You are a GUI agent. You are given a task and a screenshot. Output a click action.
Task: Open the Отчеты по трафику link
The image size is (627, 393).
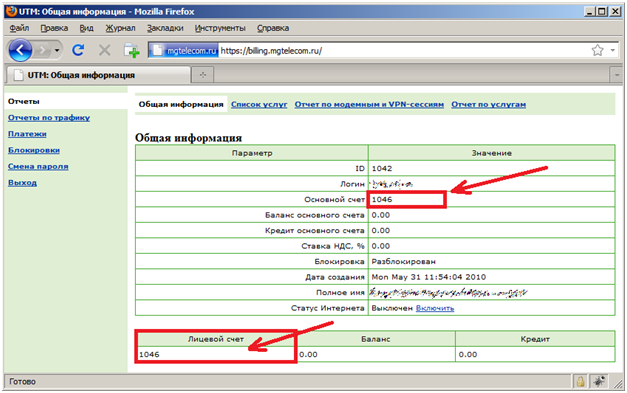pyautogui.click(x=49, y=118)
